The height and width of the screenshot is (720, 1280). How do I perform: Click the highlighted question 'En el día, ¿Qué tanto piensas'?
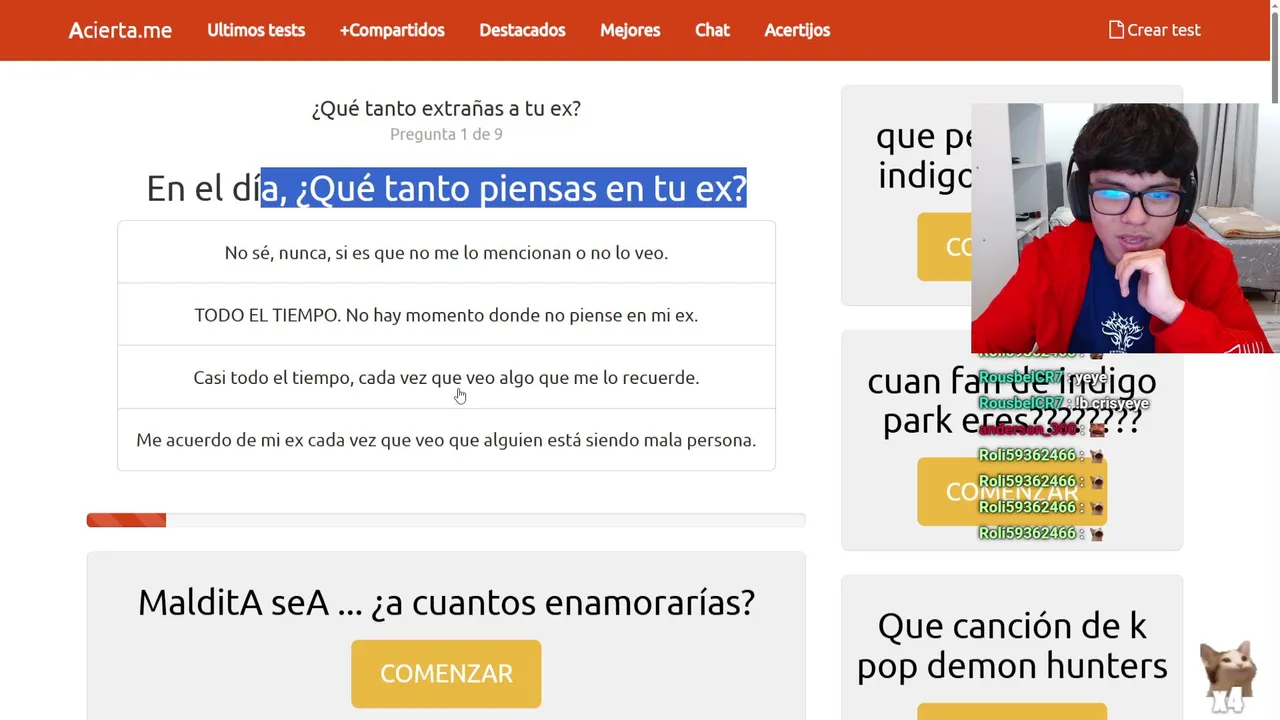click(446, 188)
